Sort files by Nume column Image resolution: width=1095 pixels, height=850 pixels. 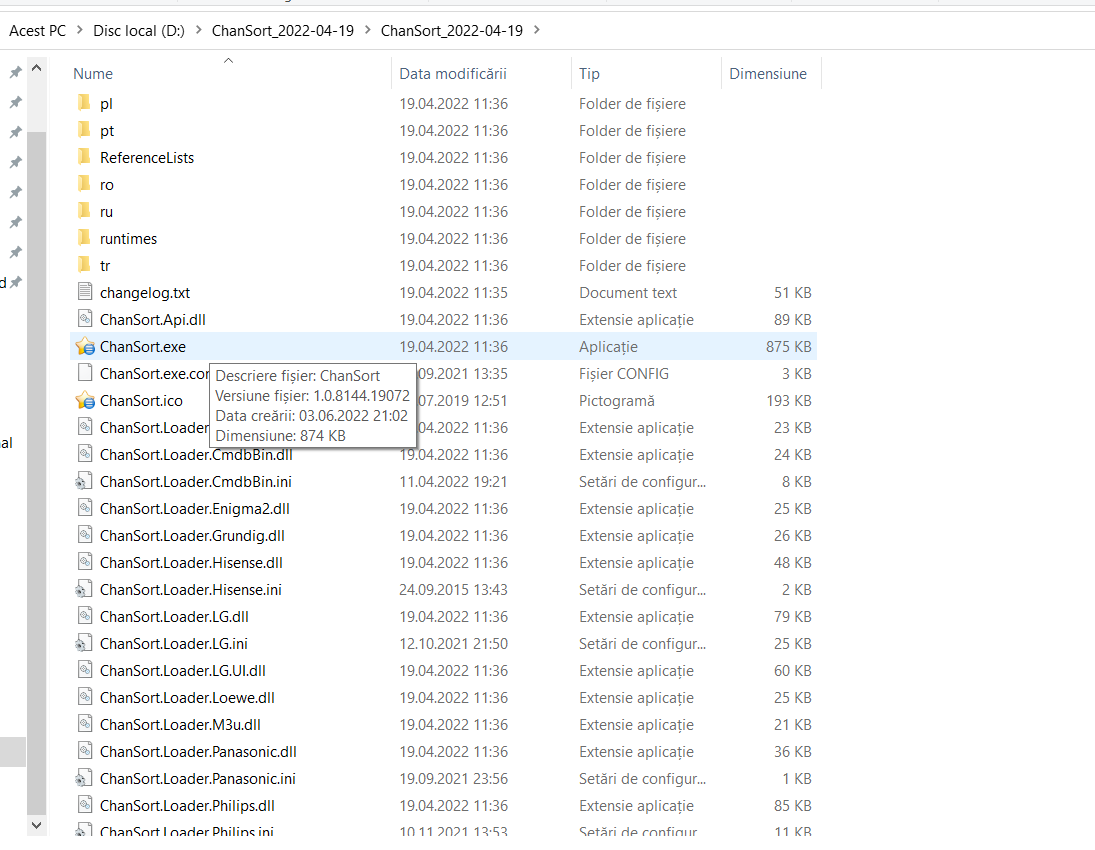pos(93,73)
